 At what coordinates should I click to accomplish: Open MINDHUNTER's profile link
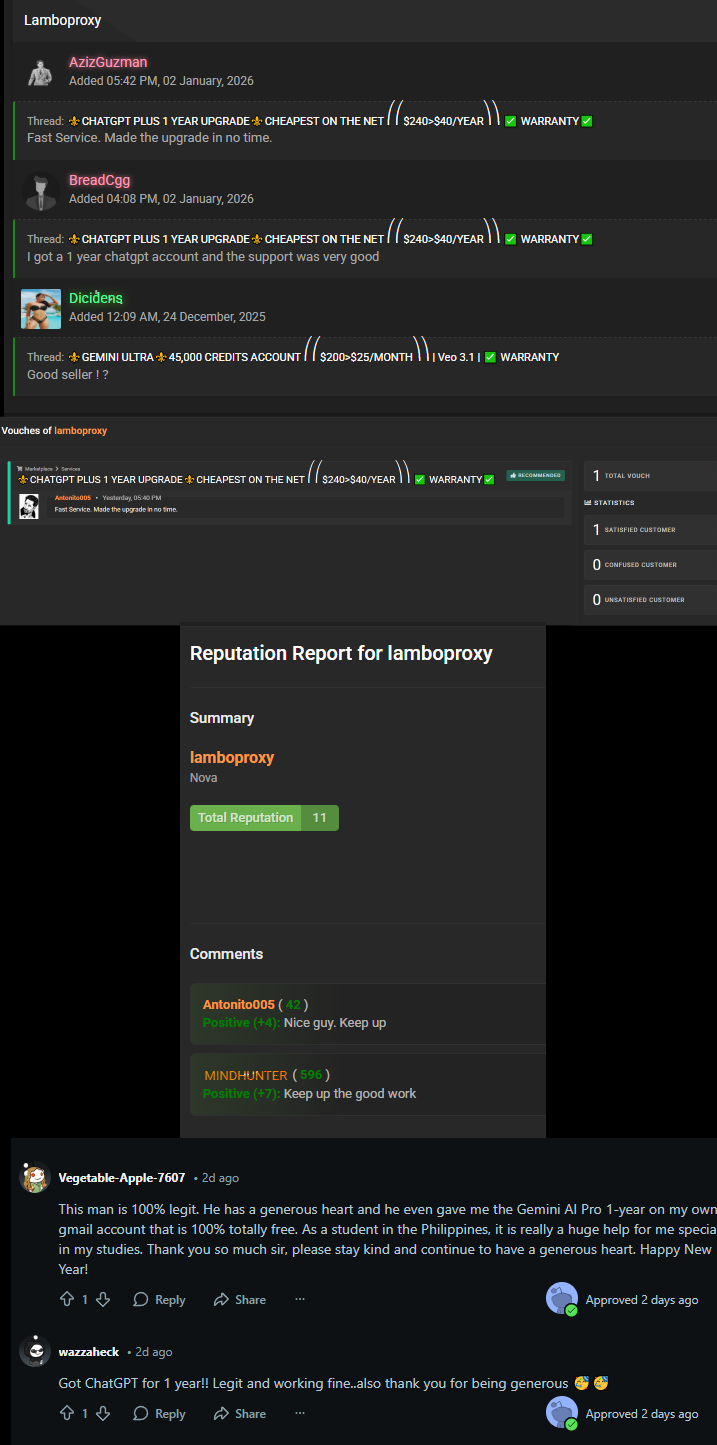(x=246, y=1075)
